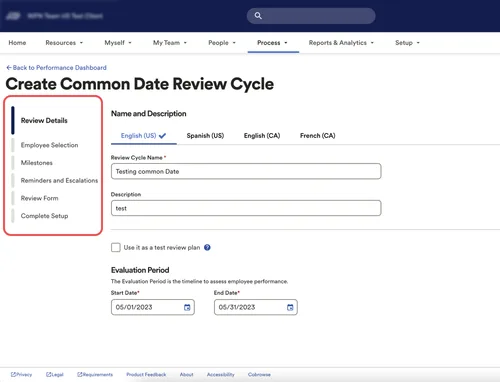Expand the Myself menu
The image size is (500, 382).
pyautogui.click(x=118, y=43)
